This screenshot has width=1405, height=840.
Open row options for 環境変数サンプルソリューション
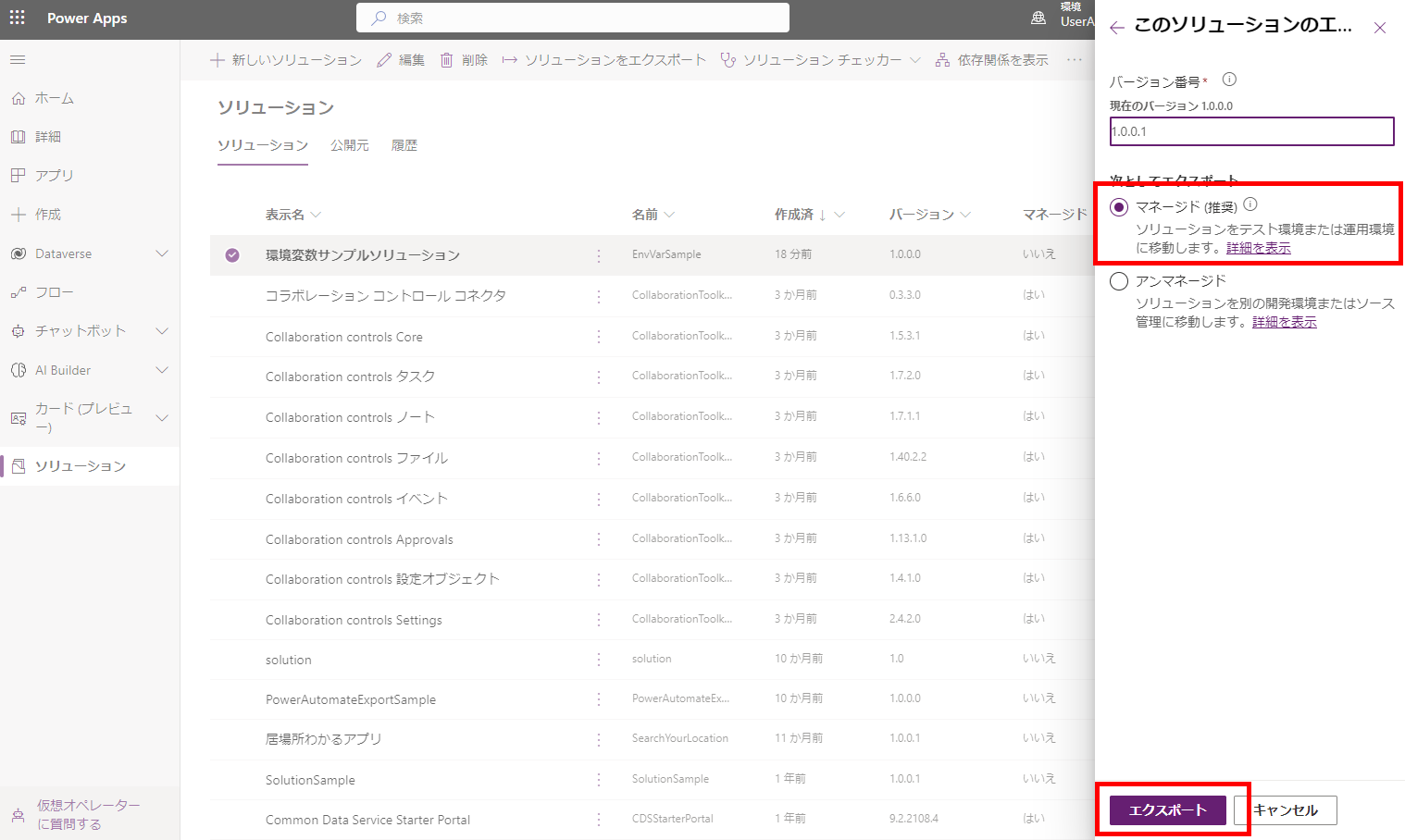[x=599, y=255]
